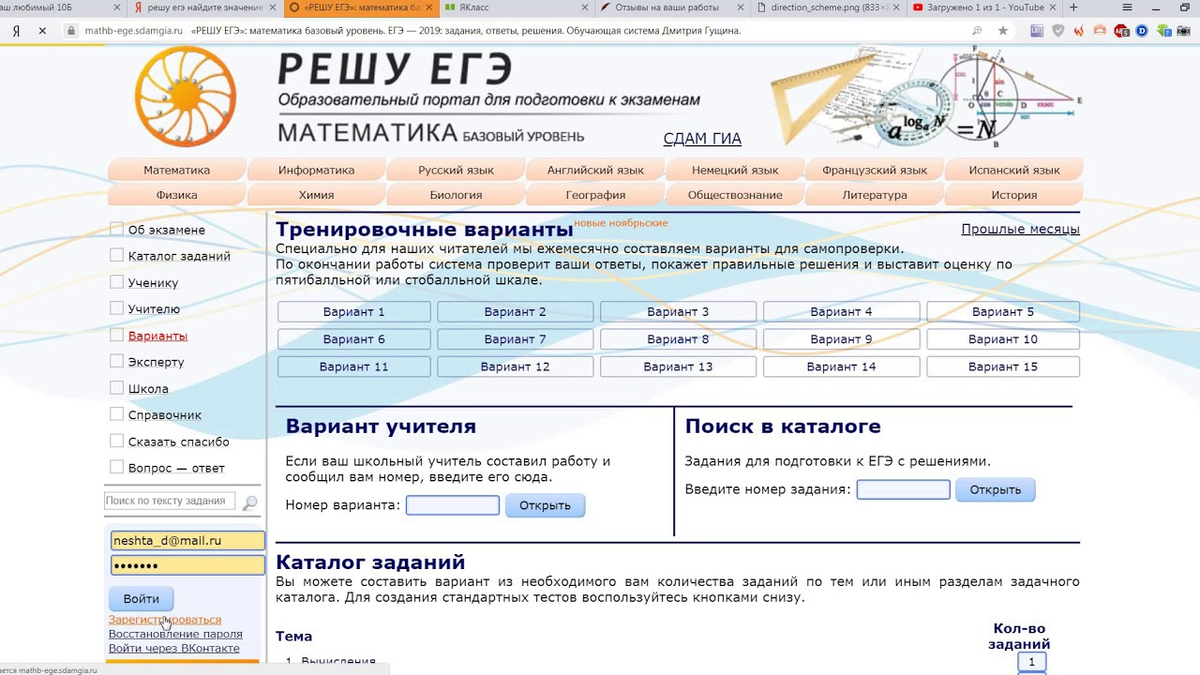Image resolution: width=1200 pixels, height=675 pixels.
Task: Open the Химия subject tab
Action: click(317, 195)
